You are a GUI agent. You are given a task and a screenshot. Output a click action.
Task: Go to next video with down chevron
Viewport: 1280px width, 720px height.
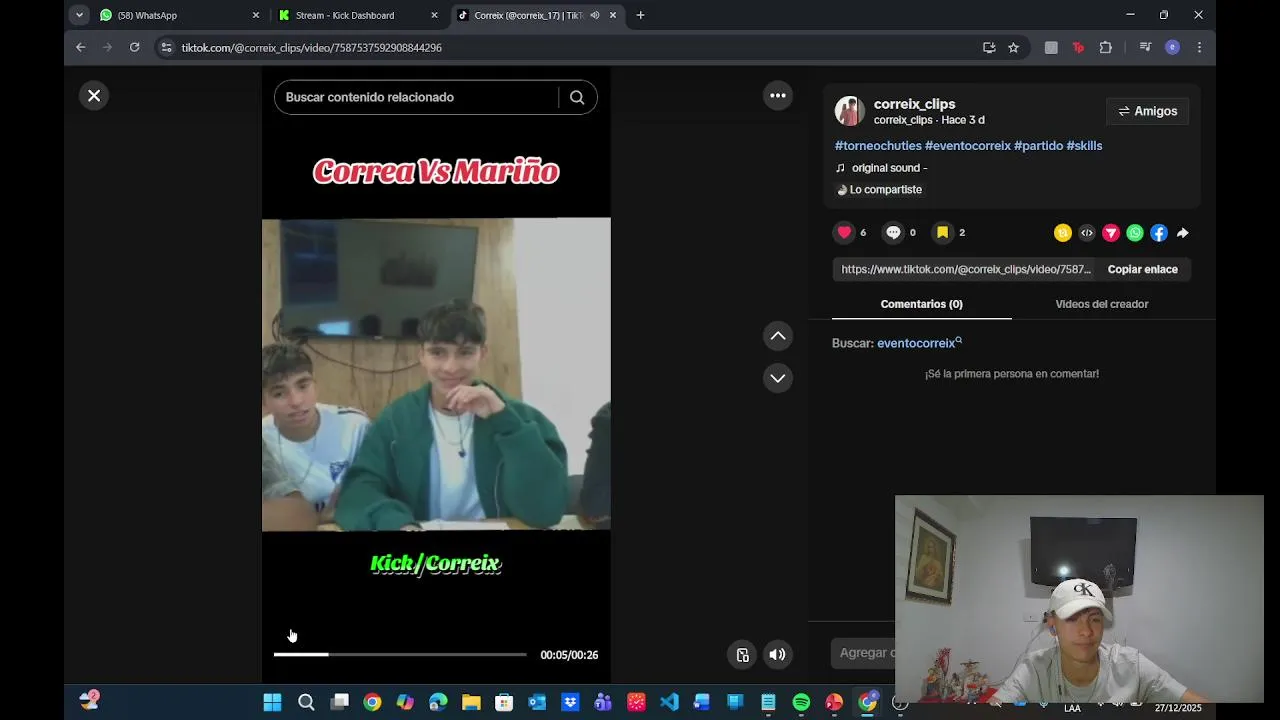(x=778, y=378)
